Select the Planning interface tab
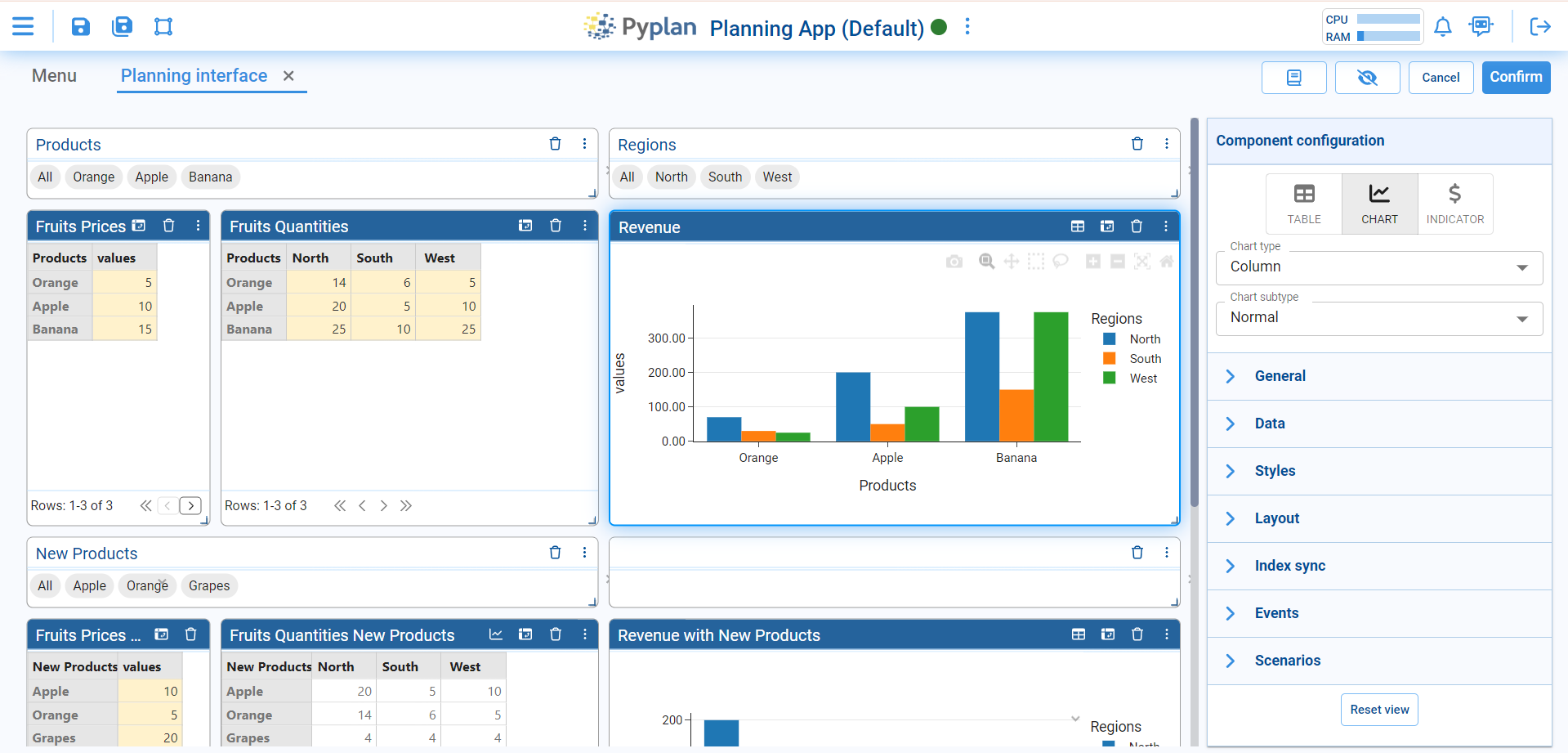The height and width of the screenshot is (753, 1568). pyautogui.click(x=194, y=75)
